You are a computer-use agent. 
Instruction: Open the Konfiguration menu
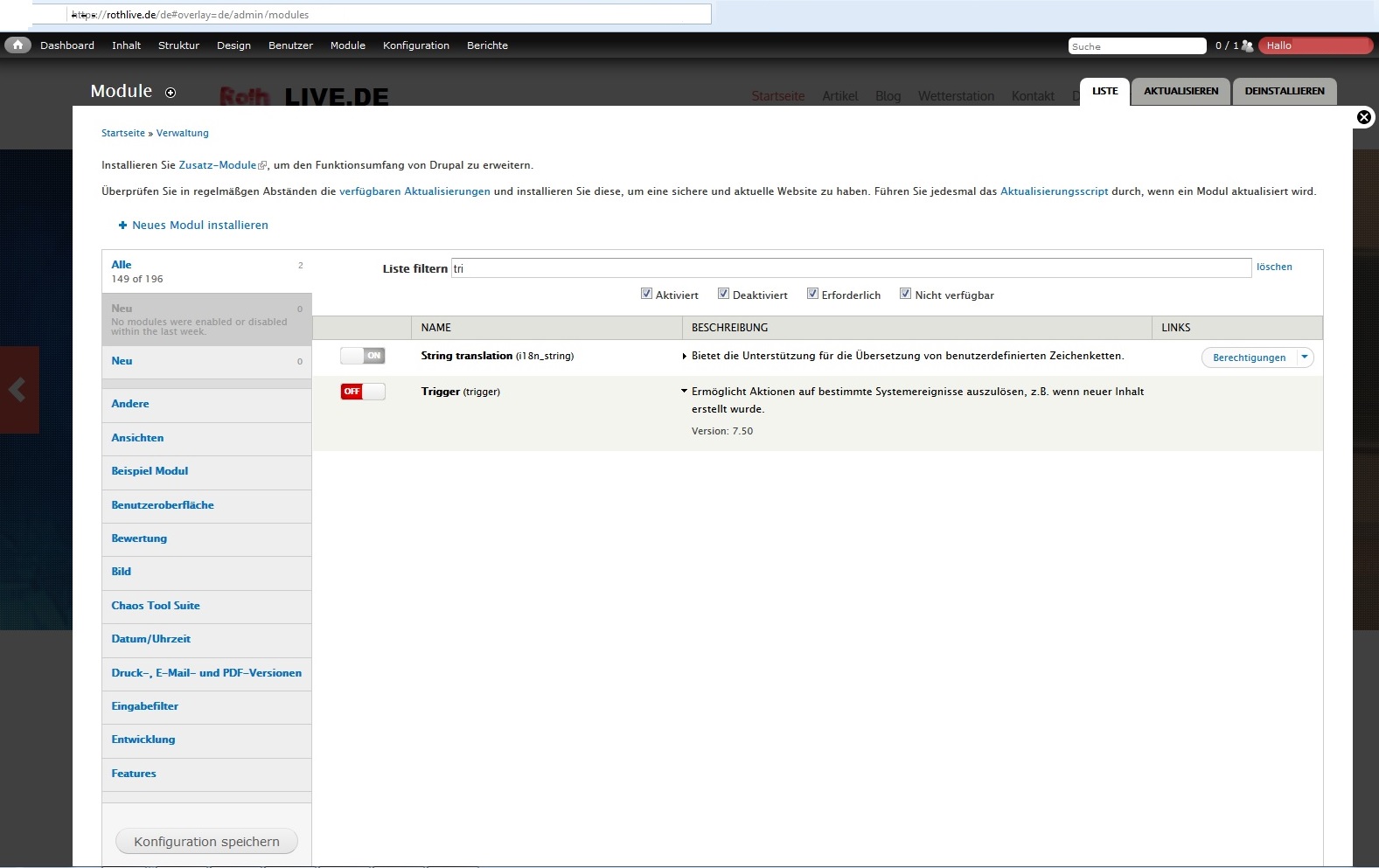416,45
